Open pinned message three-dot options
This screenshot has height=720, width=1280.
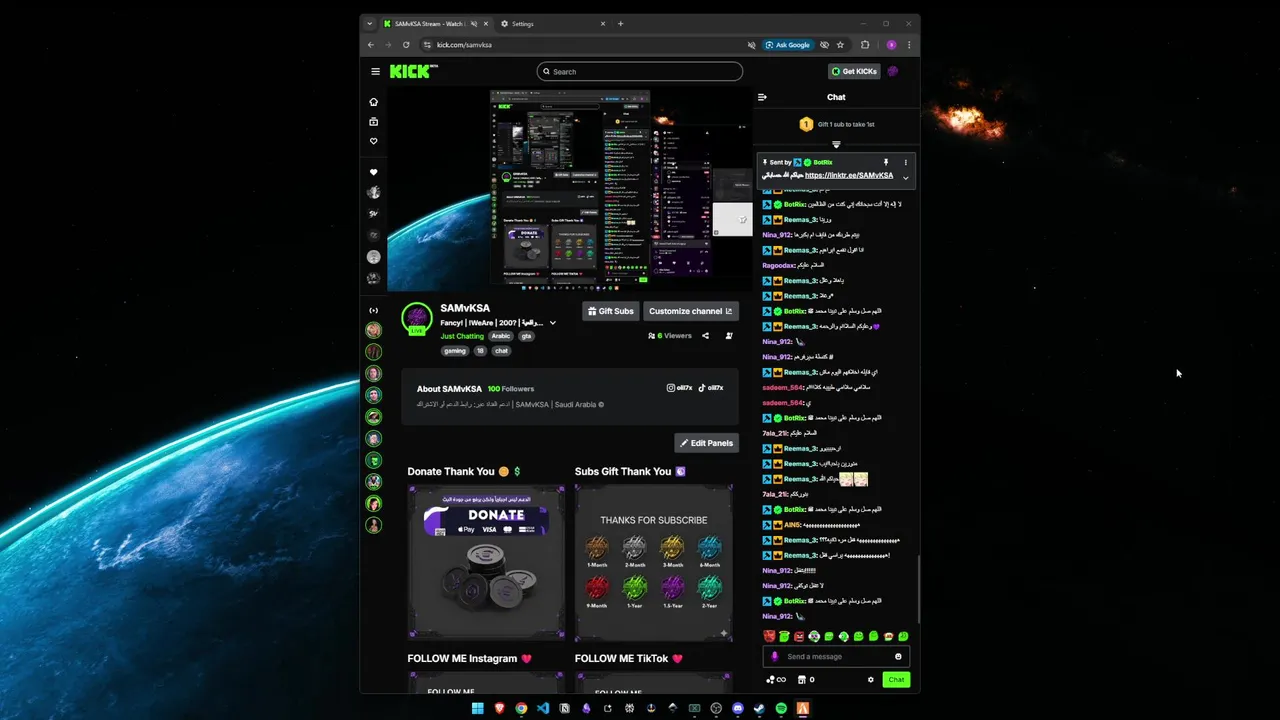(906, 162)
